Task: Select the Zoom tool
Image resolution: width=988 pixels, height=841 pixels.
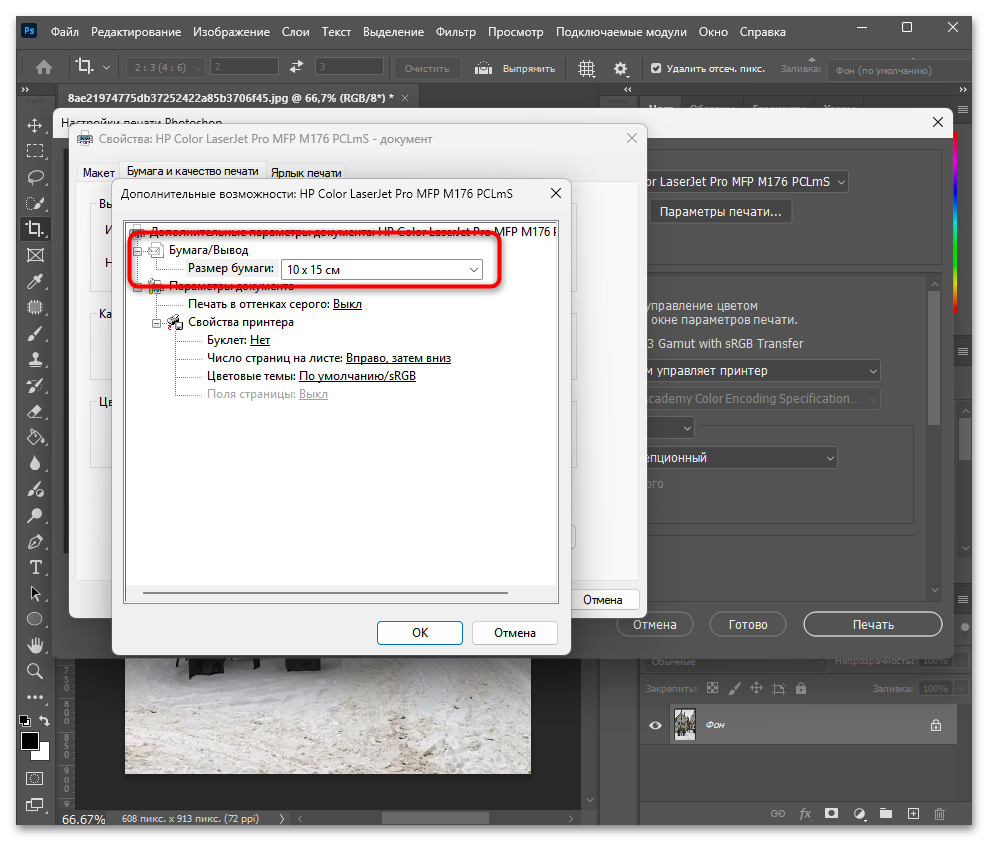Action: pos(35,671)
